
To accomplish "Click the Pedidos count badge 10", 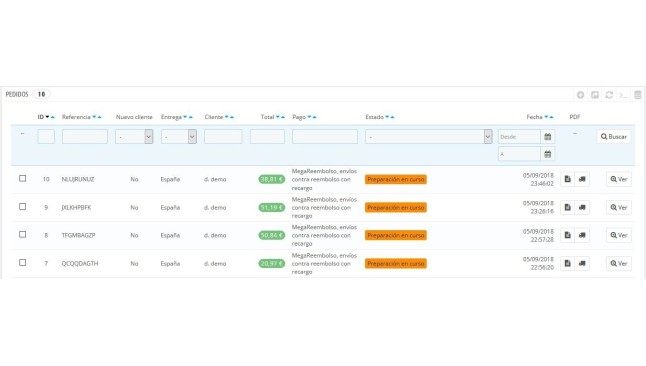I will (41, 94).
